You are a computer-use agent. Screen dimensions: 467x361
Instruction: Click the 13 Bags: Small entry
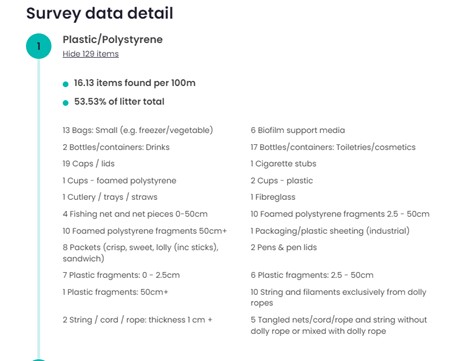pyautogui.click(x=138, y=130)
